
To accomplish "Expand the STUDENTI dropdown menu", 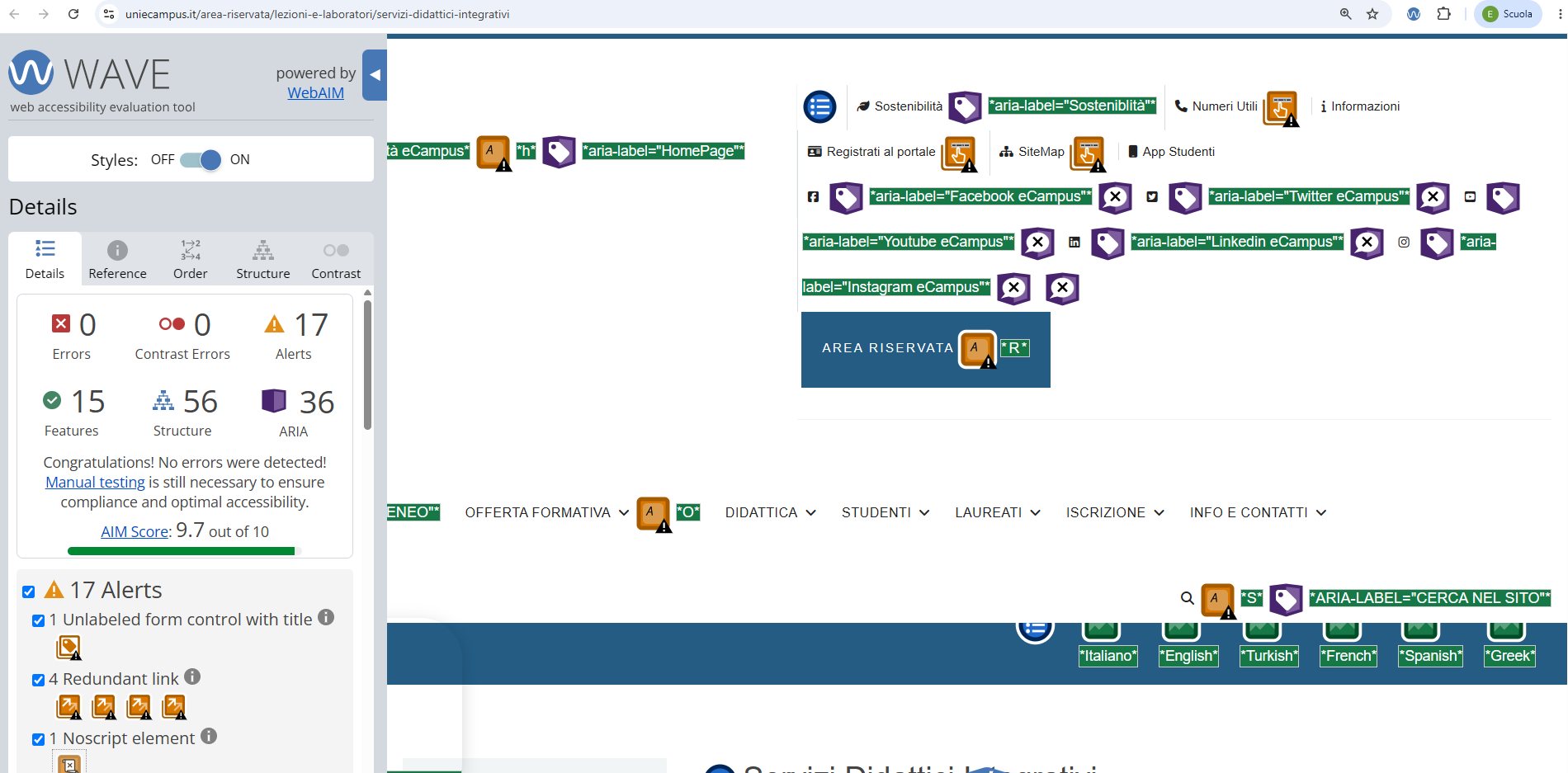I will click(x=886, y=513).
